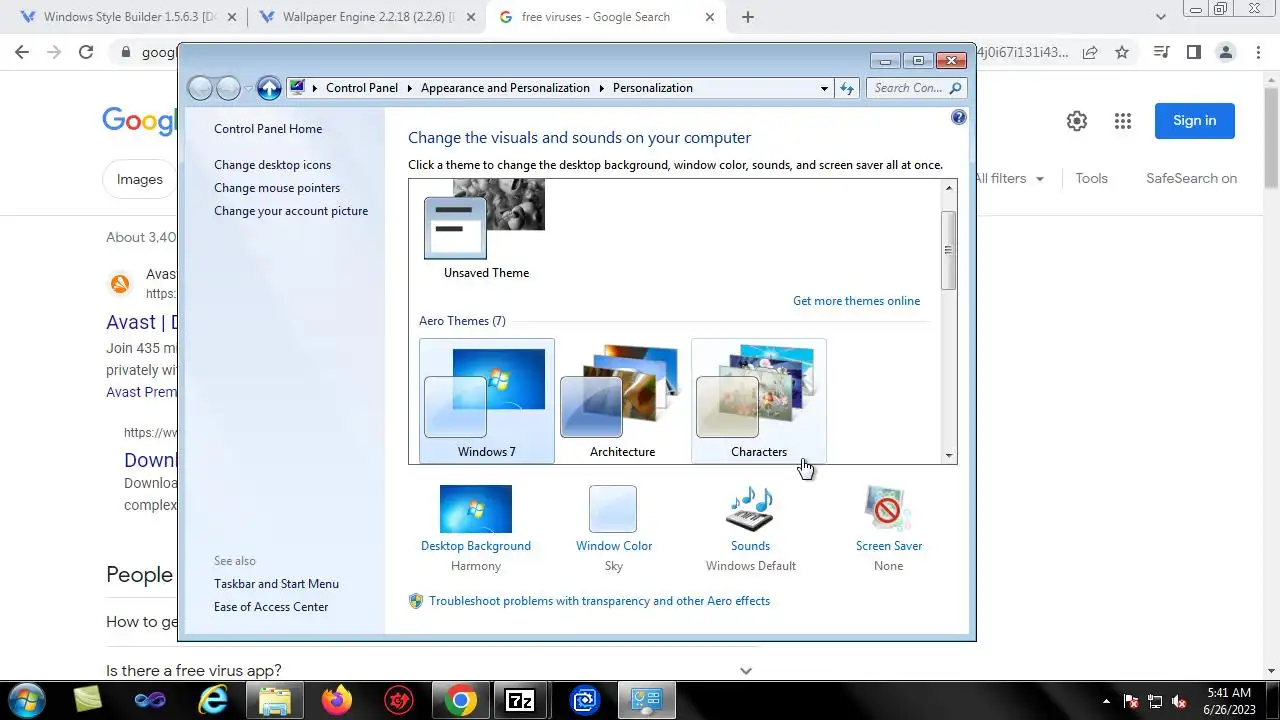Open Windows Explorer folder in taskbar
The width and height of the screenshot is (1280, 720).
pos(275,700)
